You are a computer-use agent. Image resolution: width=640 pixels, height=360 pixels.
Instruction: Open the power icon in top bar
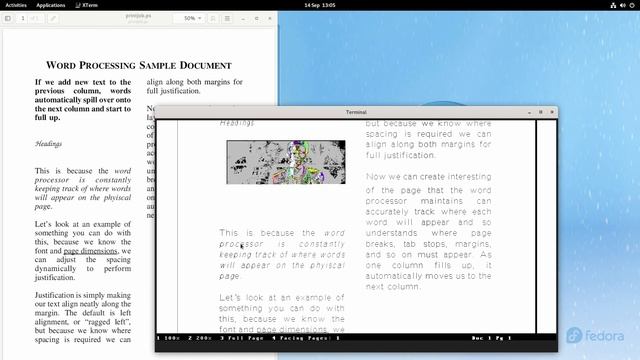632,5
